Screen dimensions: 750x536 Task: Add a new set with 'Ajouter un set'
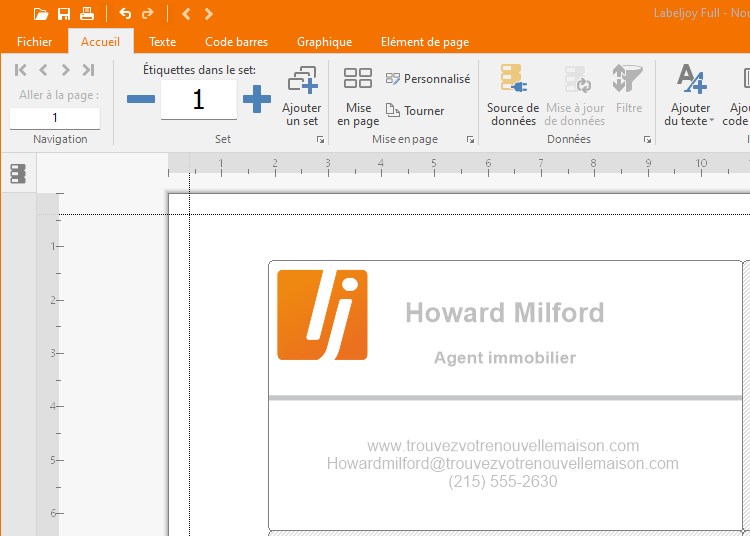(x=302, y=96)
